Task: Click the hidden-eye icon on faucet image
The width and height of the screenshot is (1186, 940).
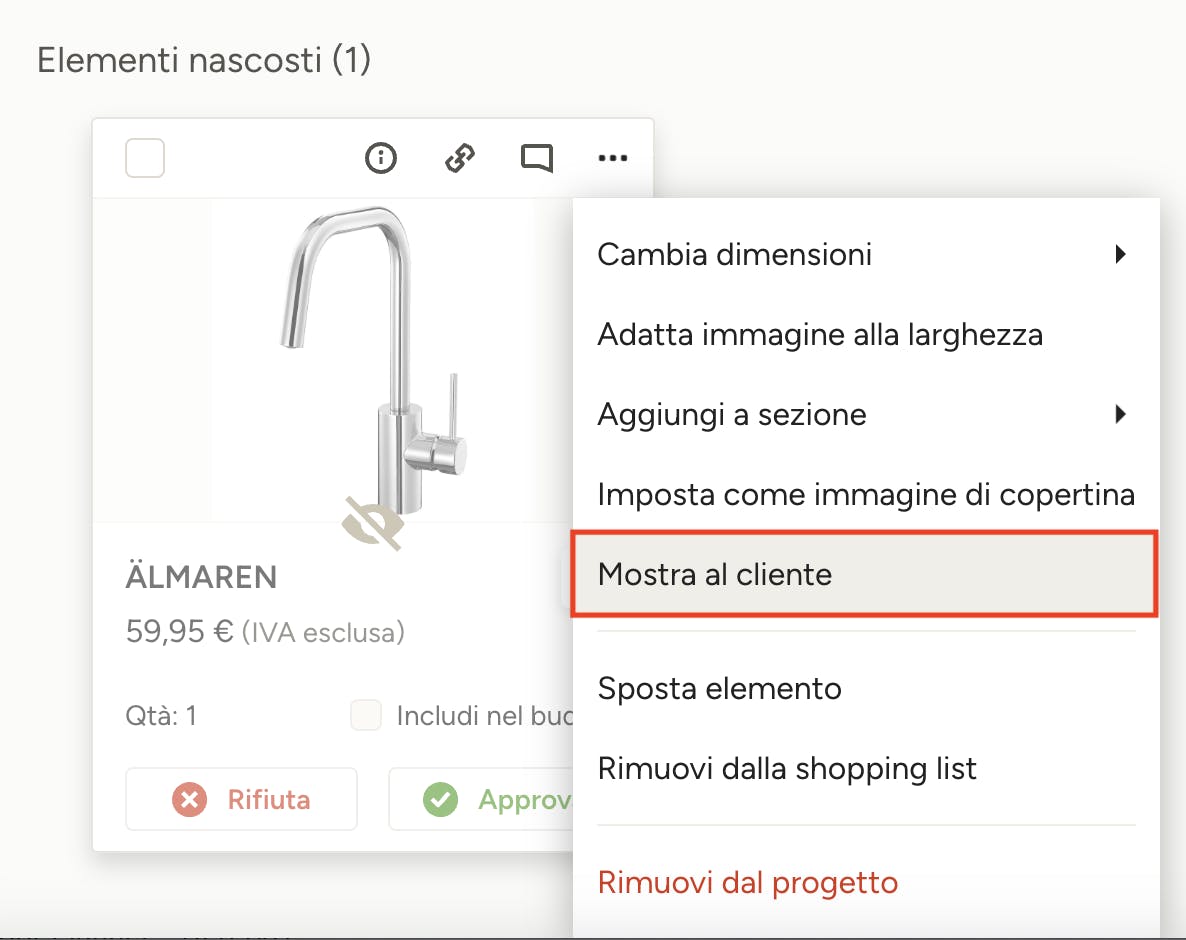Action: click(373, 523)
